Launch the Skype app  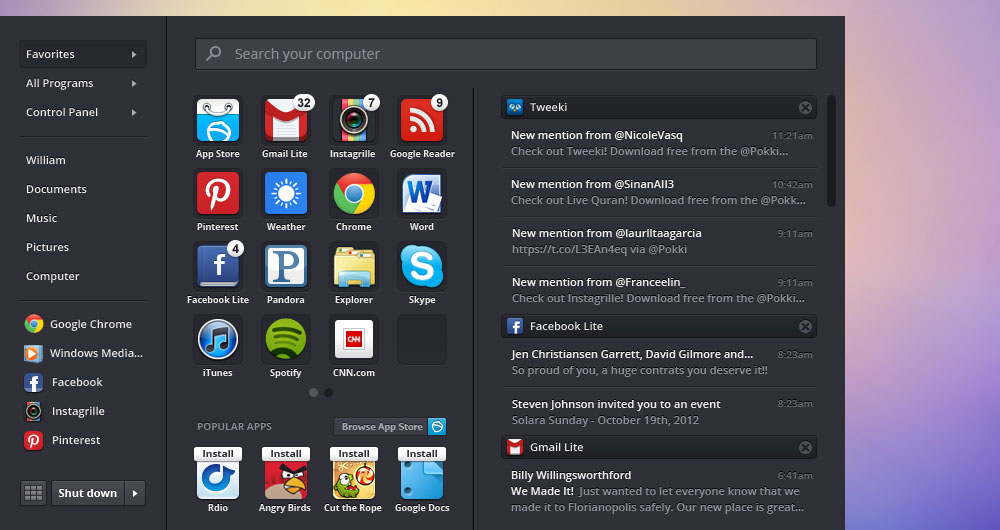[421, 267]
